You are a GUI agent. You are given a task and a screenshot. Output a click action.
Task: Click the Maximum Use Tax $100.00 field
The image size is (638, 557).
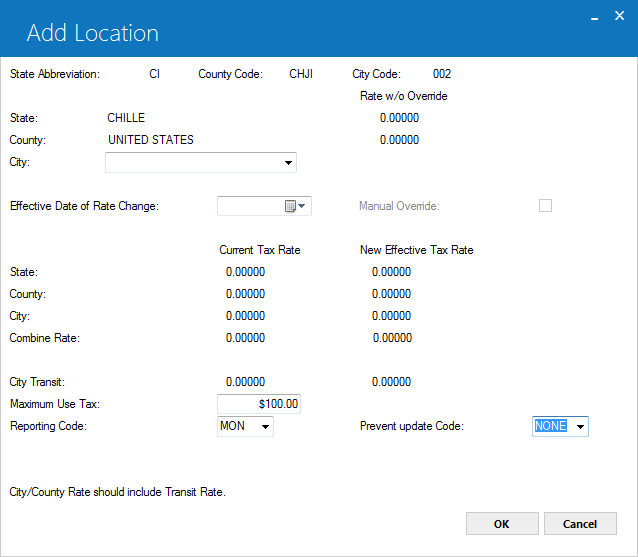[259, 404]
